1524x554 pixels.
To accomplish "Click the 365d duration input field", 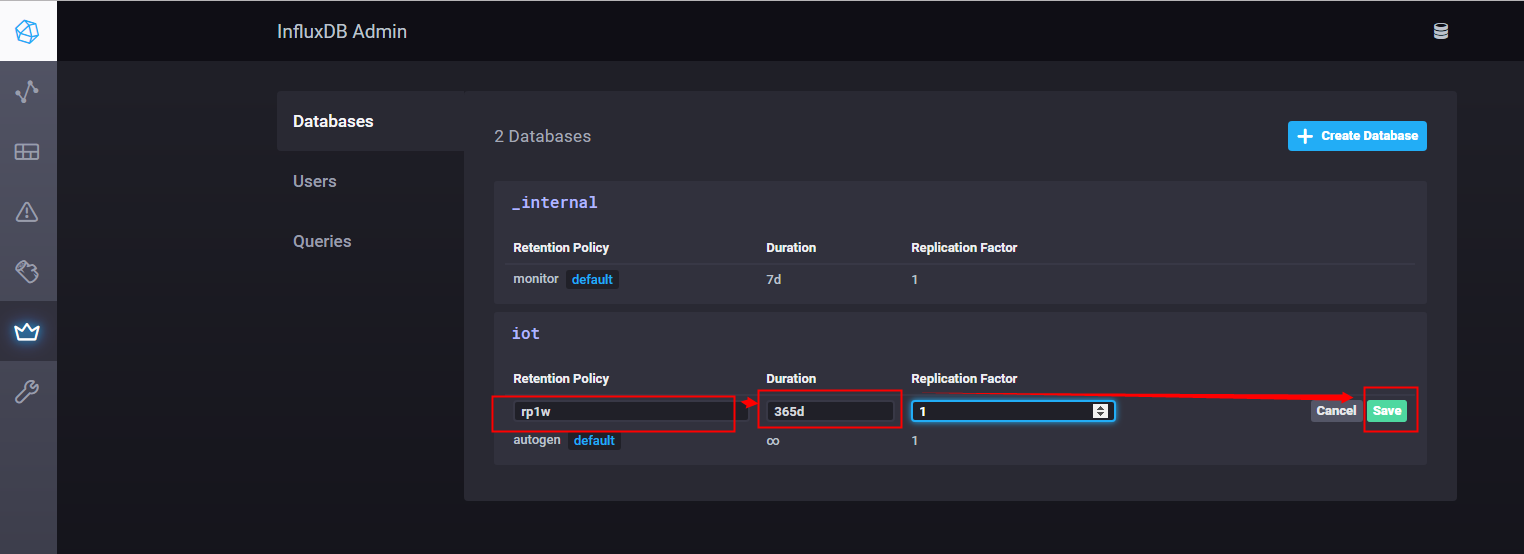I will pos(830,411).
